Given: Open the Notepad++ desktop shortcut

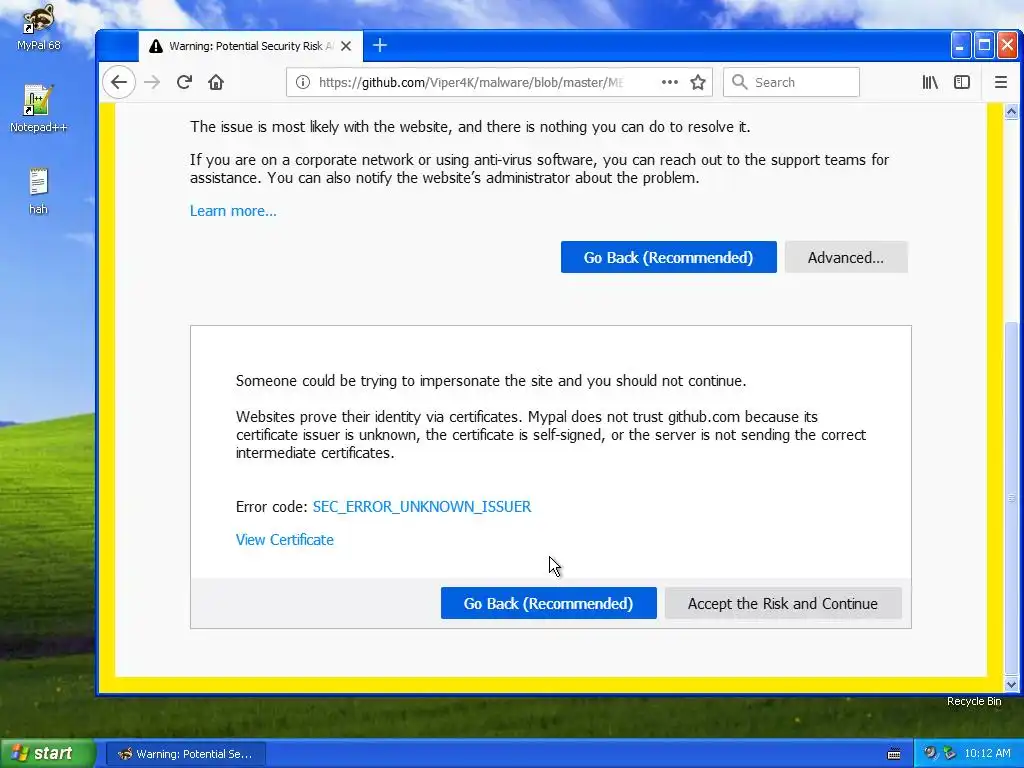Looking at the screenshot, I should [39, 108].
